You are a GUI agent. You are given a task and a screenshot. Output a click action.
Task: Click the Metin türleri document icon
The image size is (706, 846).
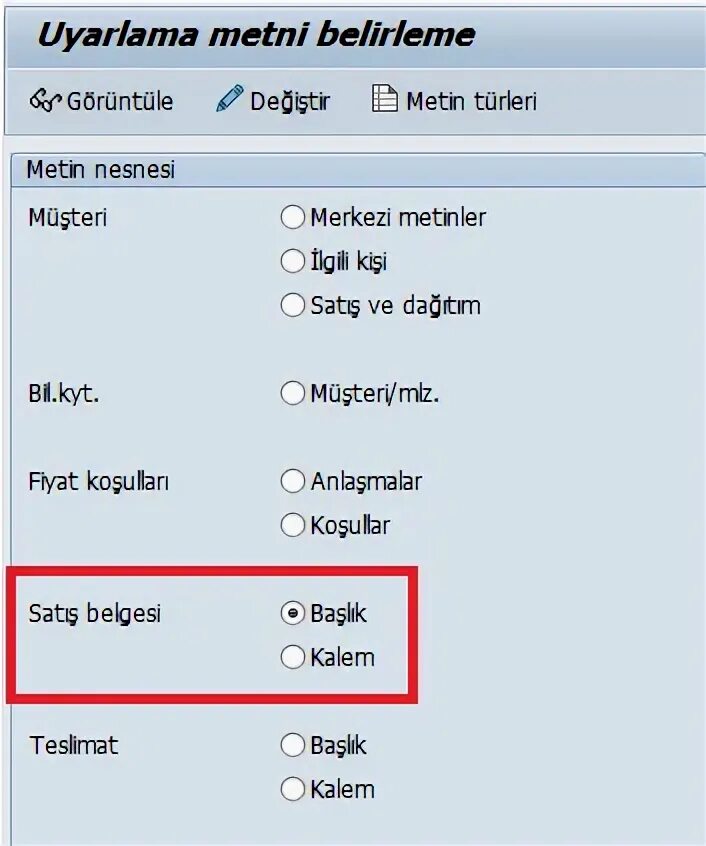(x=385, y=99)
